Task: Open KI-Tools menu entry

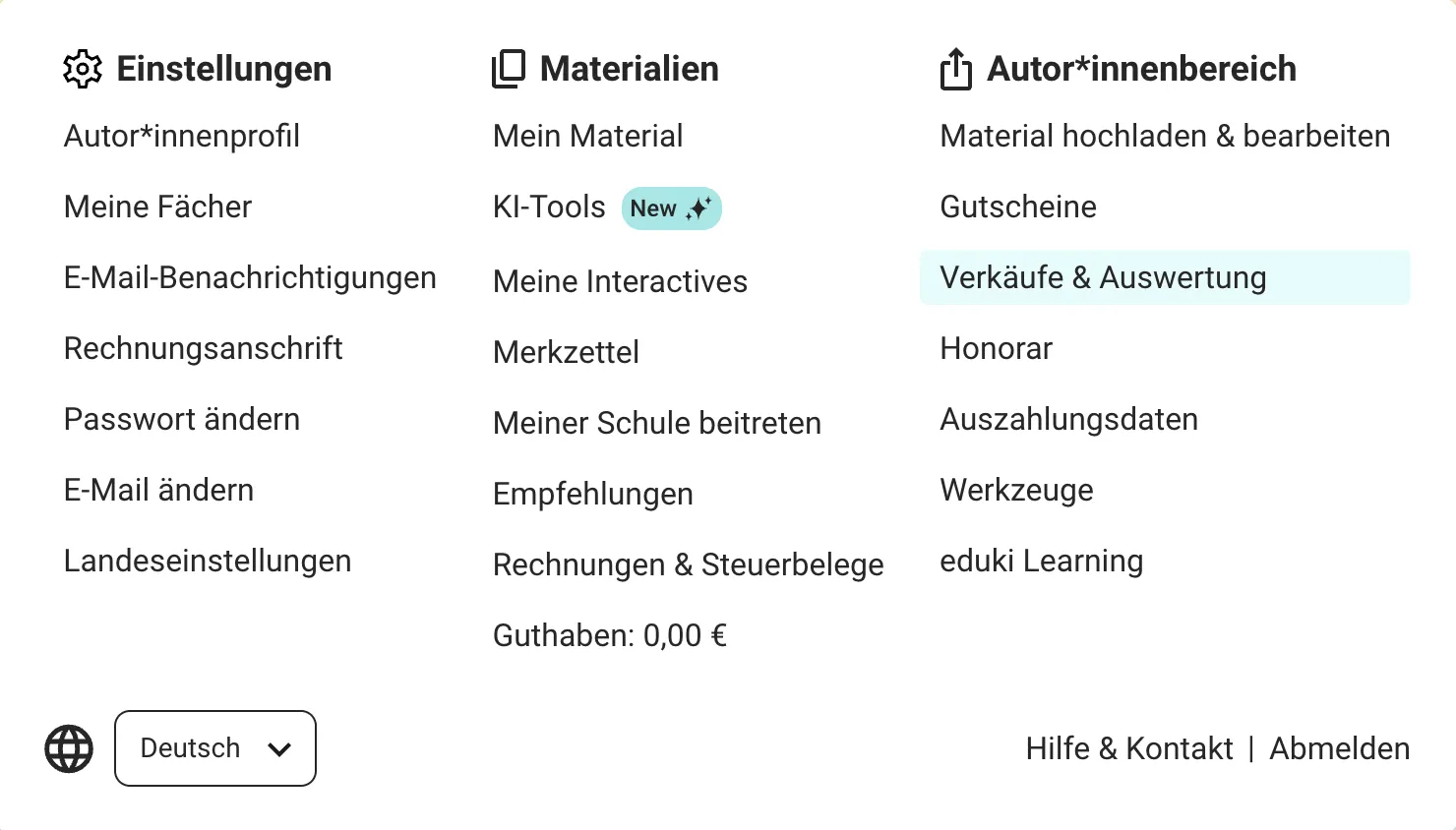Action: 549,207
